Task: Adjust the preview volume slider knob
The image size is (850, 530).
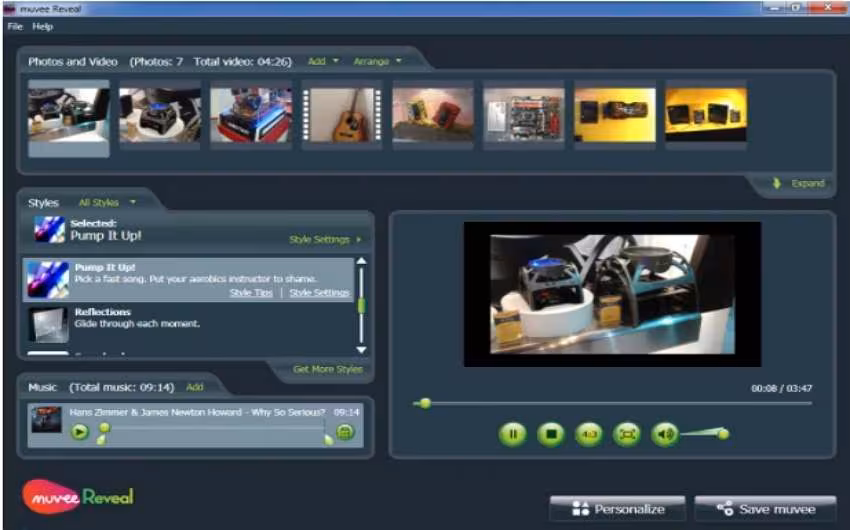Action: [x=723, y=434]
